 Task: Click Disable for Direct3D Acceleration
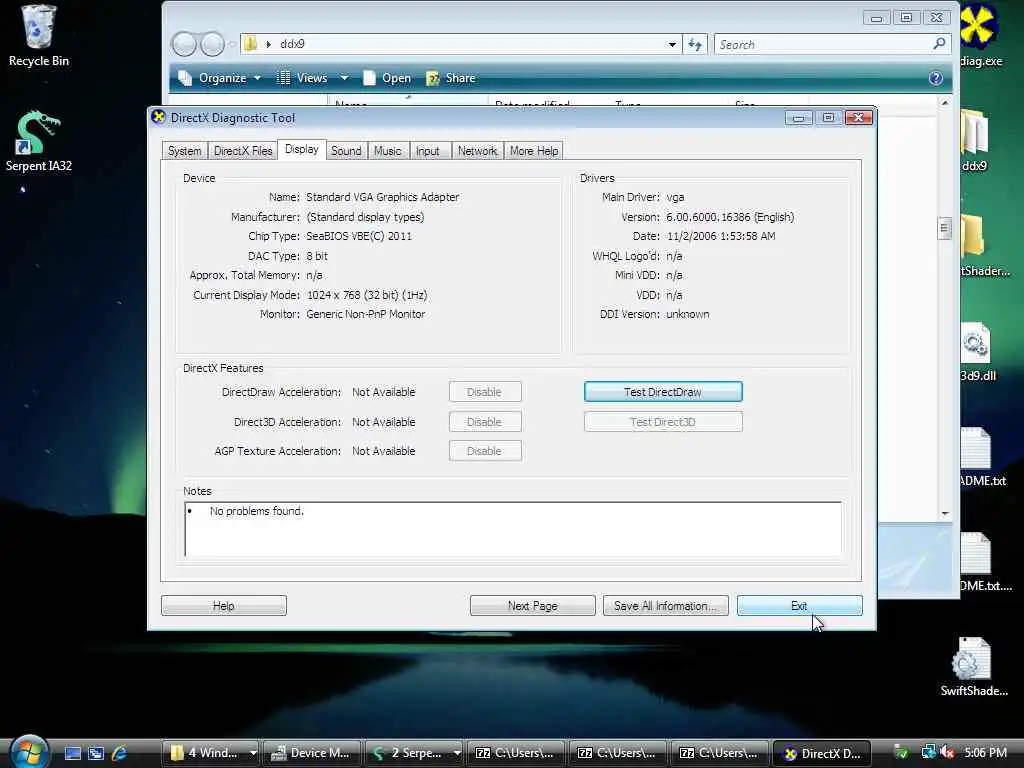coord(485,422)
